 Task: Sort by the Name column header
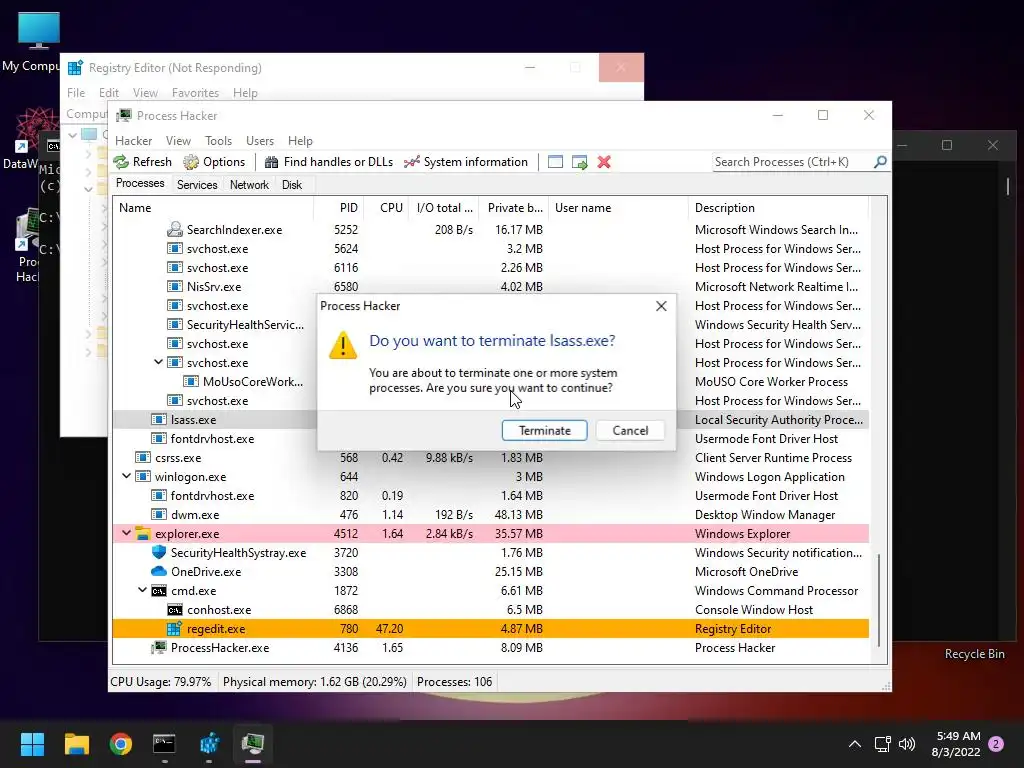[214, 208]
